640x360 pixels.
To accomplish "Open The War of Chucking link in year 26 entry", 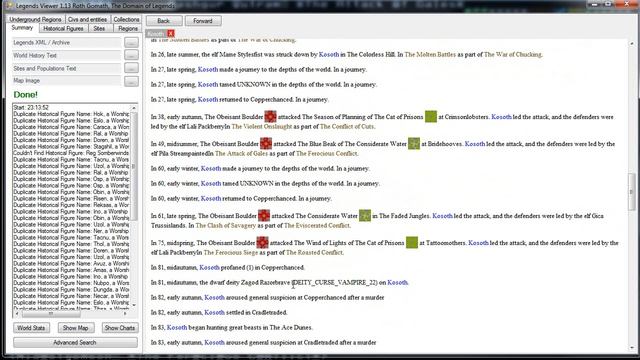I will tap(513, 54).
